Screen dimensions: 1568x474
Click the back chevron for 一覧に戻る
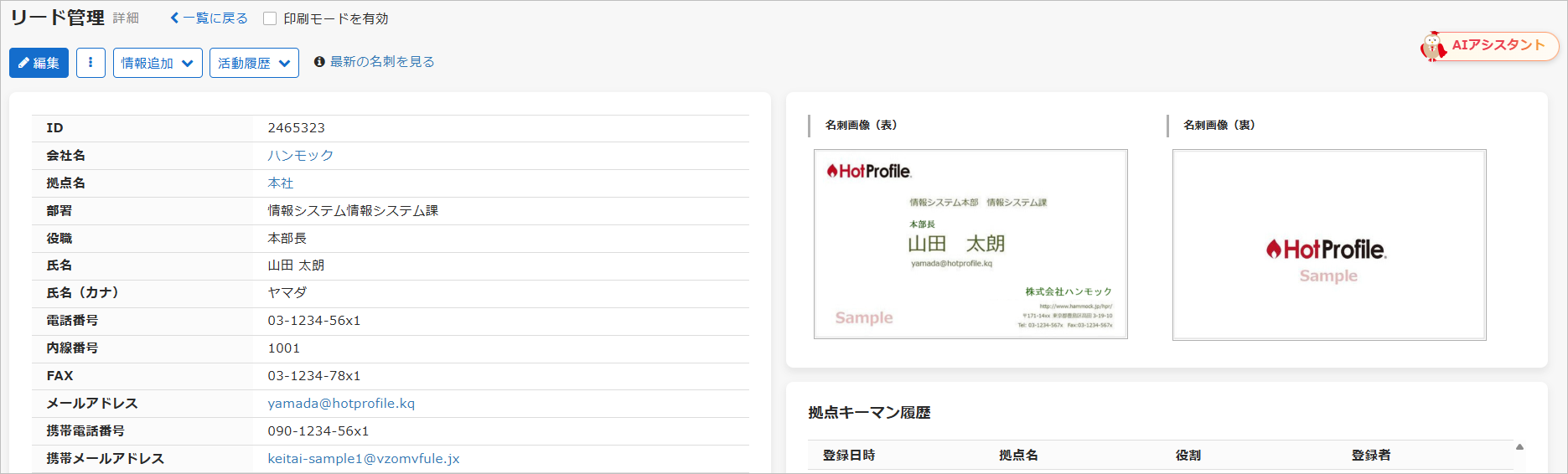[x=174, y=18]
